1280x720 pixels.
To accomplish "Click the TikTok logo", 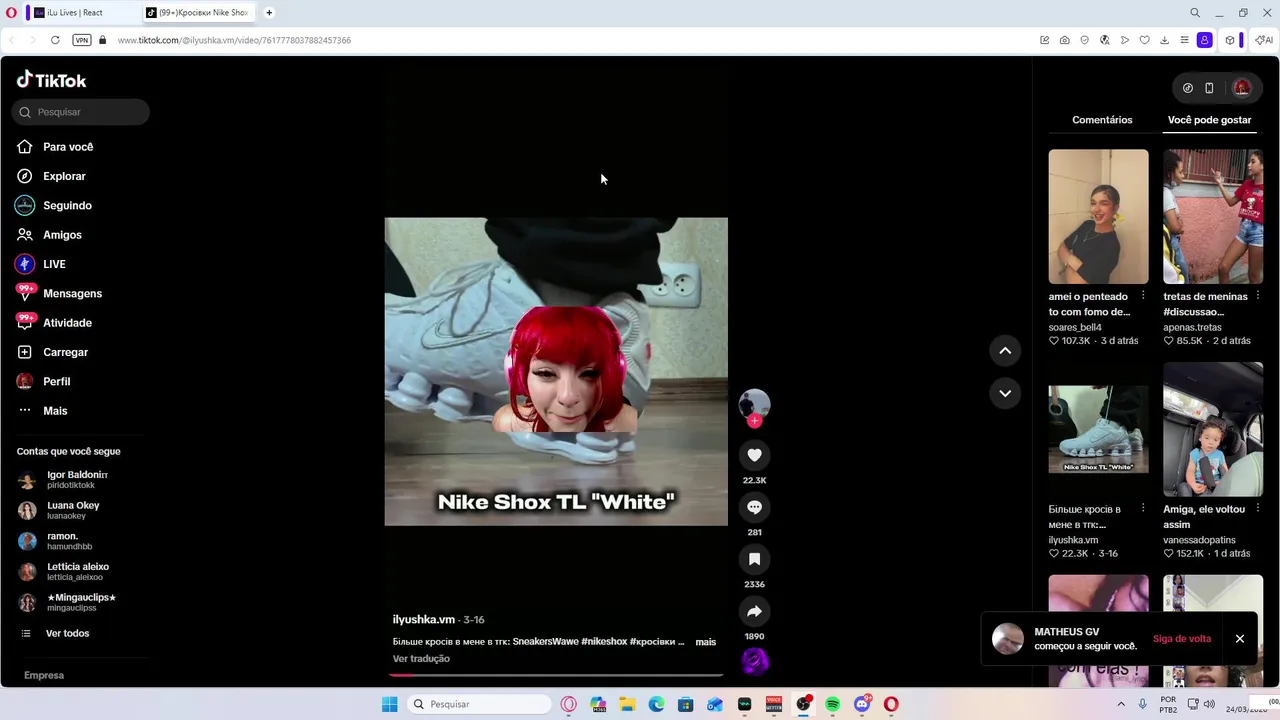I will click(x=52, y=80).
